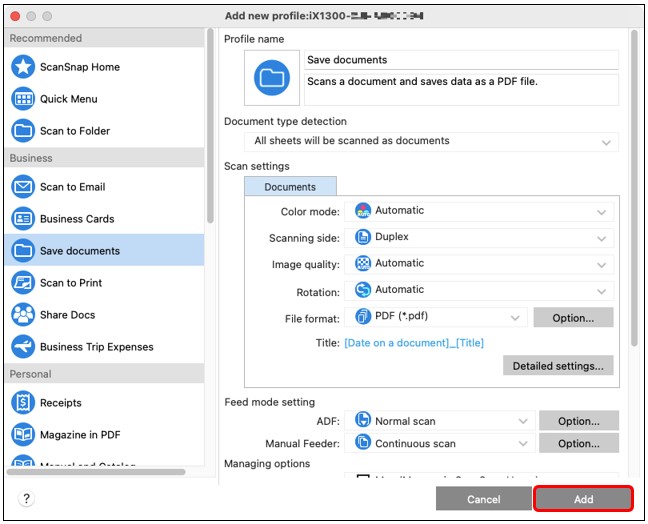Select the Business Trip Expenses airplane icon
This screenshot has height=524, width=648.
23,346
